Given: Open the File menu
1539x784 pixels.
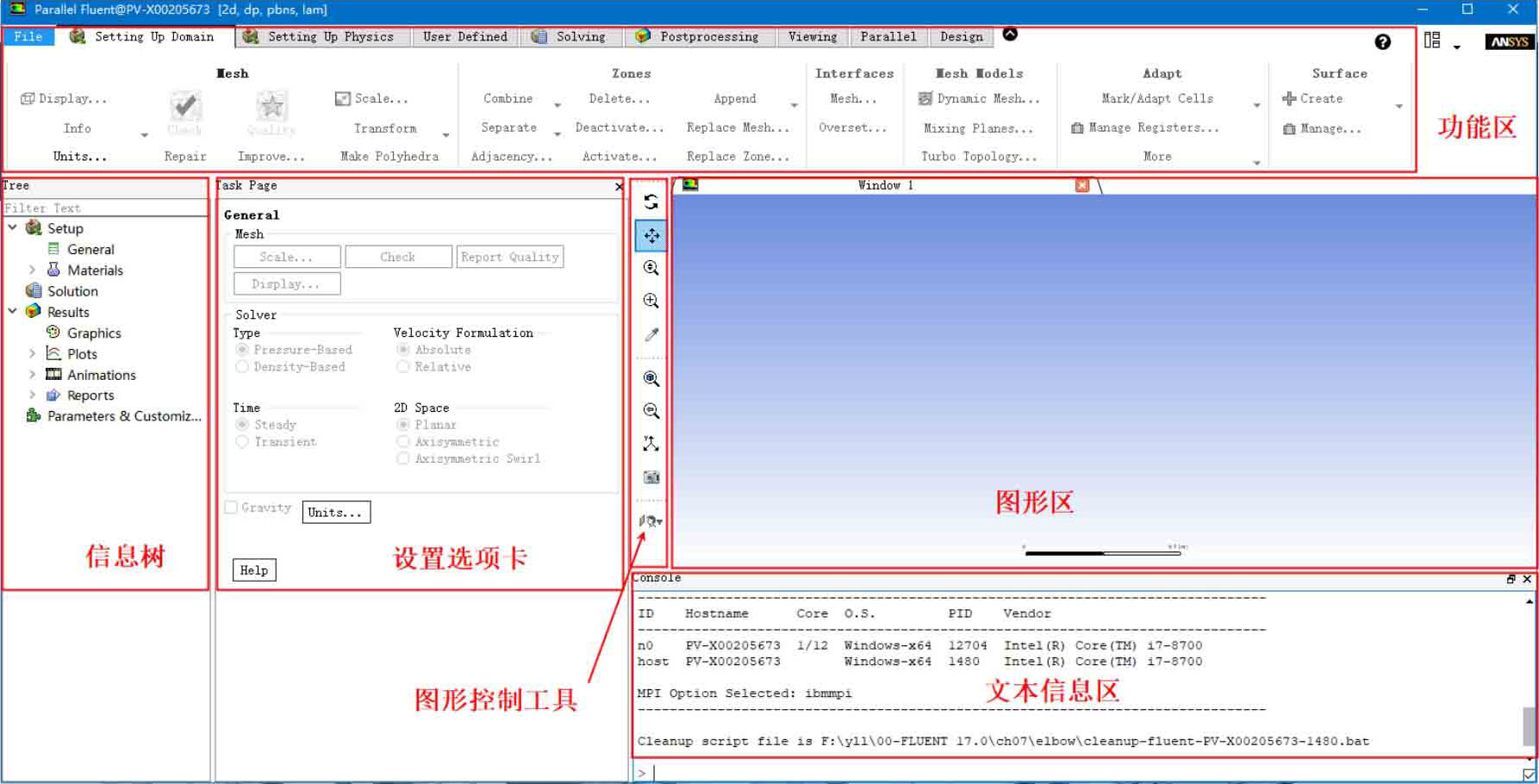Looking at the screenshot, I should [28, 36].
